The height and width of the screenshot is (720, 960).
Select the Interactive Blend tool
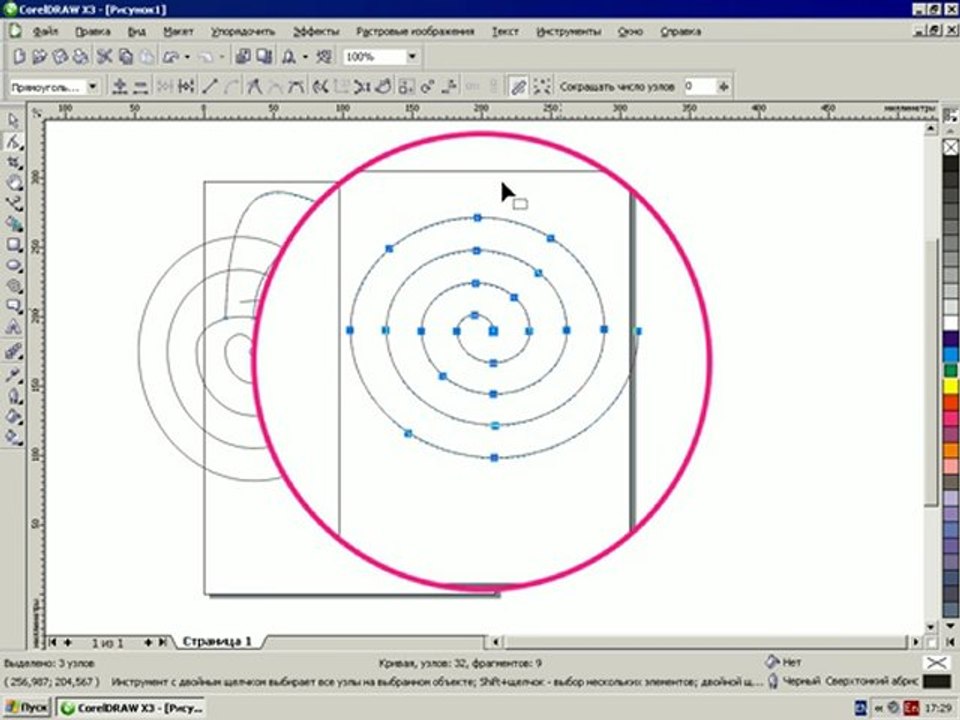tap(13, 351)
